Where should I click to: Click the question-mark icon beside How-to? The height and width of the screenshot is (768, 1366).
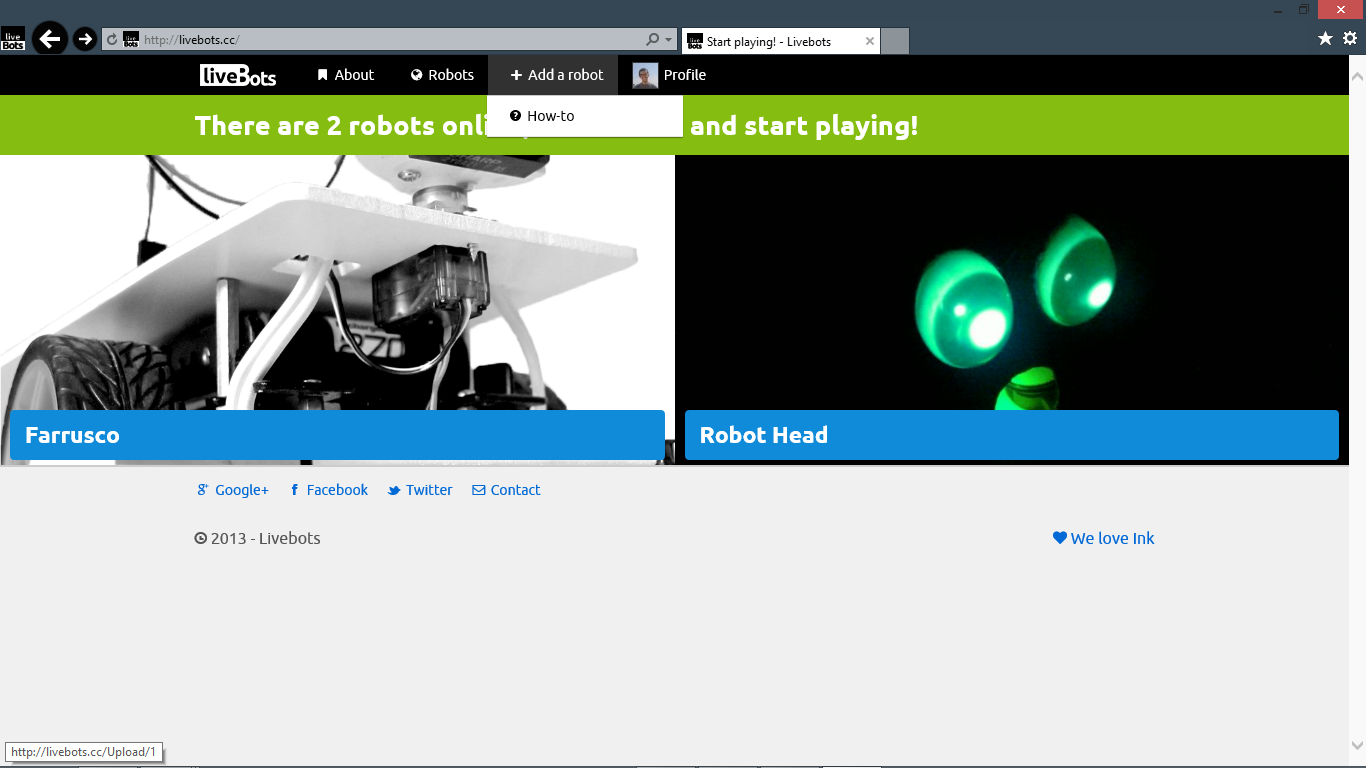pos(514,115)
